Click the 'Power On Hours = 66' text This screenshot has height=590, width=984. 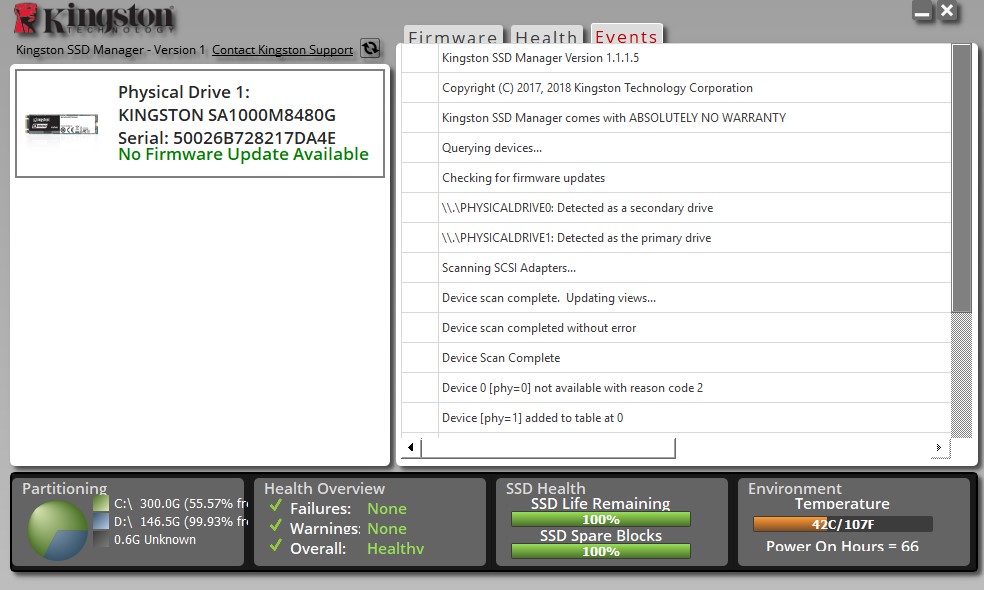pos(842,546)
